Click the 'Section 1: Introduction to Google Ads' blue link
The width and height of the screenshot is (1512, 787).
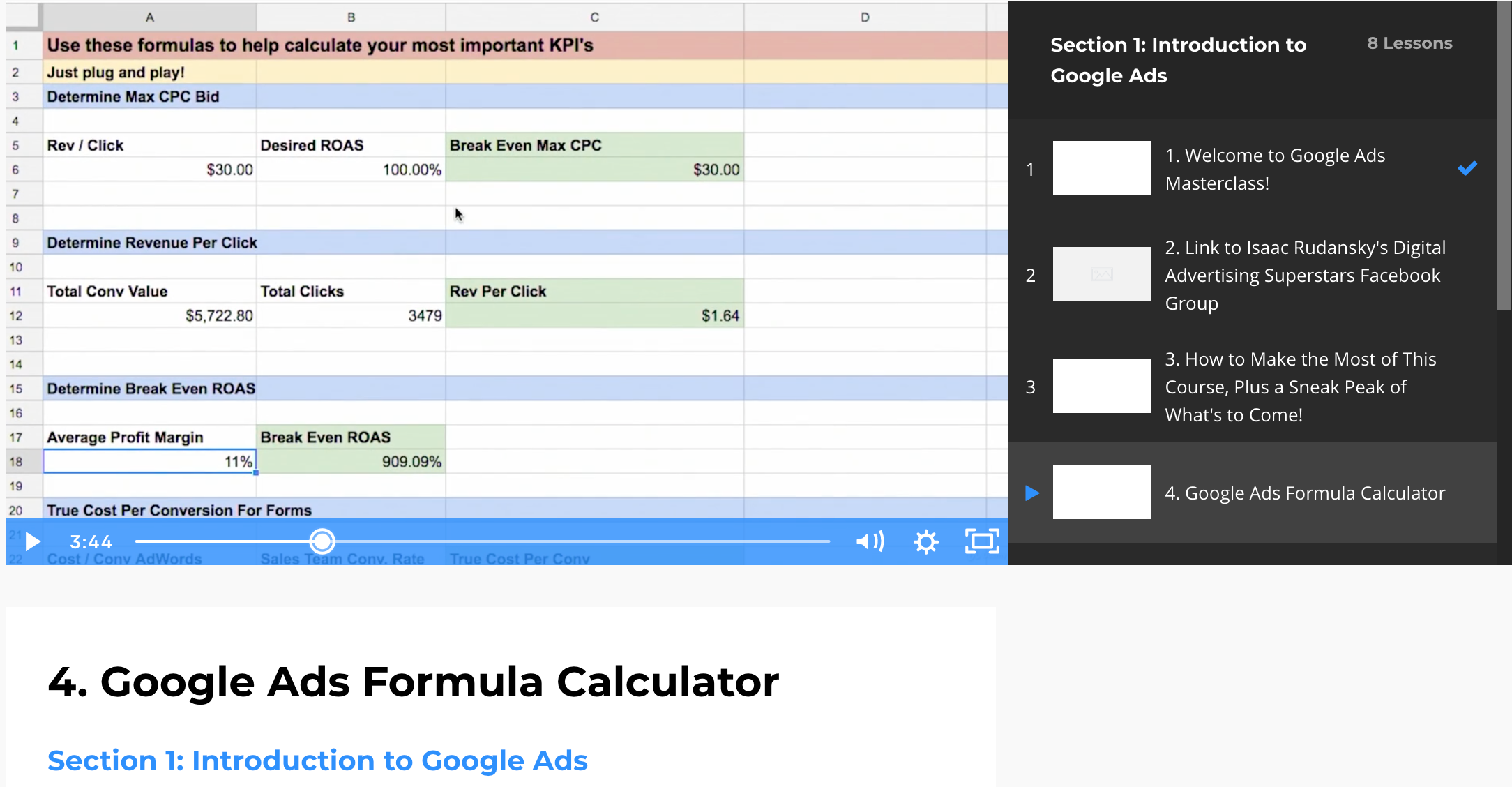click(x=317, y=760)
